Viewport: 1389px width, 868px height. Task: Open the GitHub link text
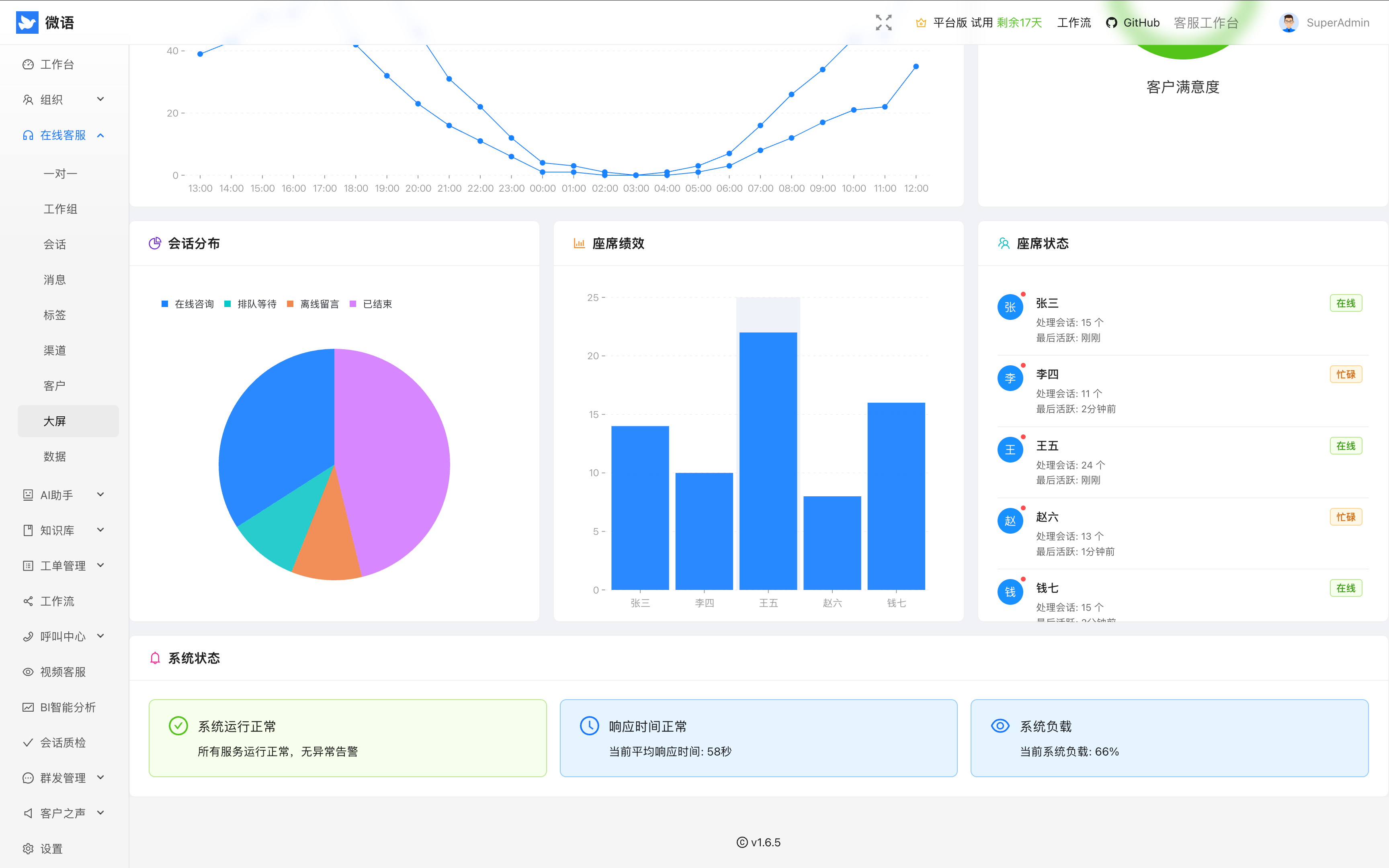[x=1141, y=23]
